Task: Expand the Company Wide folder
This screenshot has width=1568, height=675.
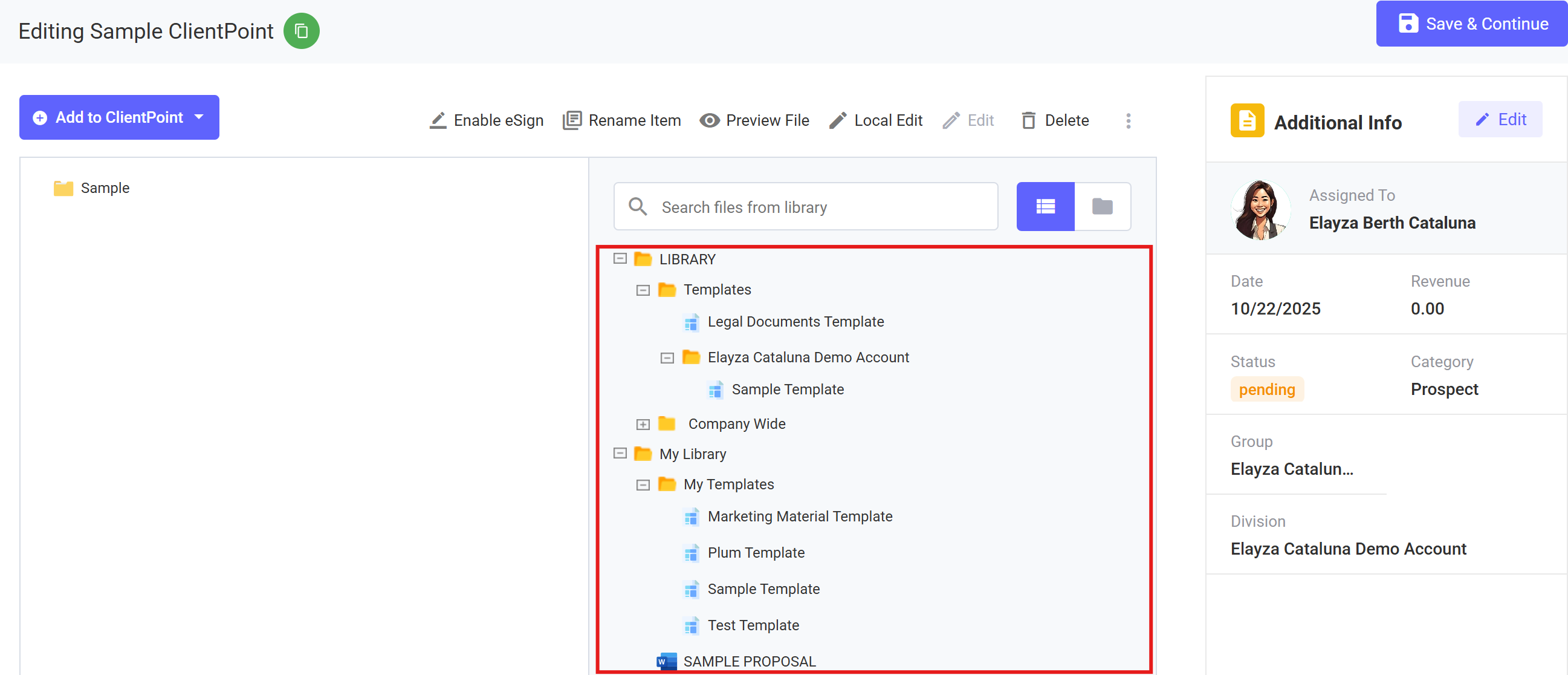Action: point(643,424)
